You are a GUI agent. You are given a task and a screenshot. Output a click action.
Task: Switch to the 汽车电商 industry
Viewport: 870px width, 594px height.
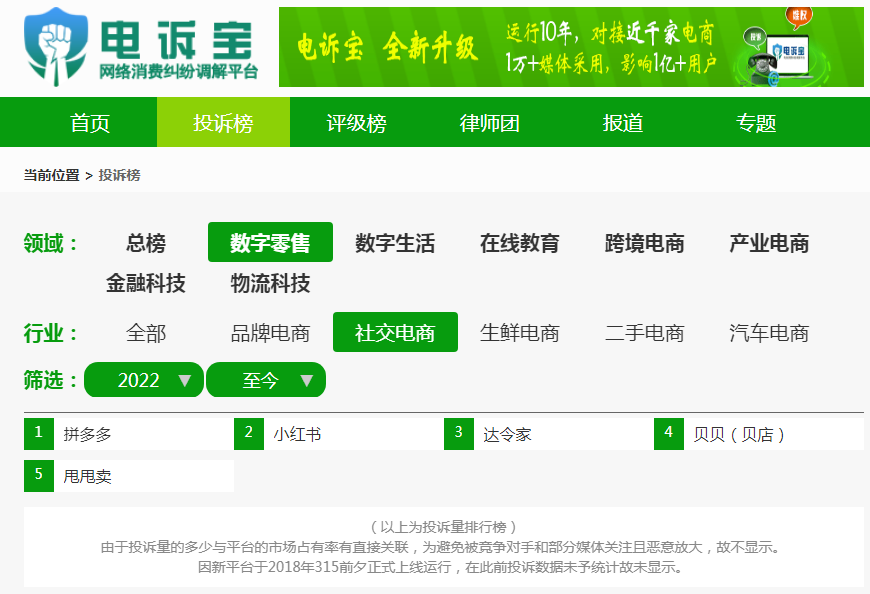pos(769,333)
